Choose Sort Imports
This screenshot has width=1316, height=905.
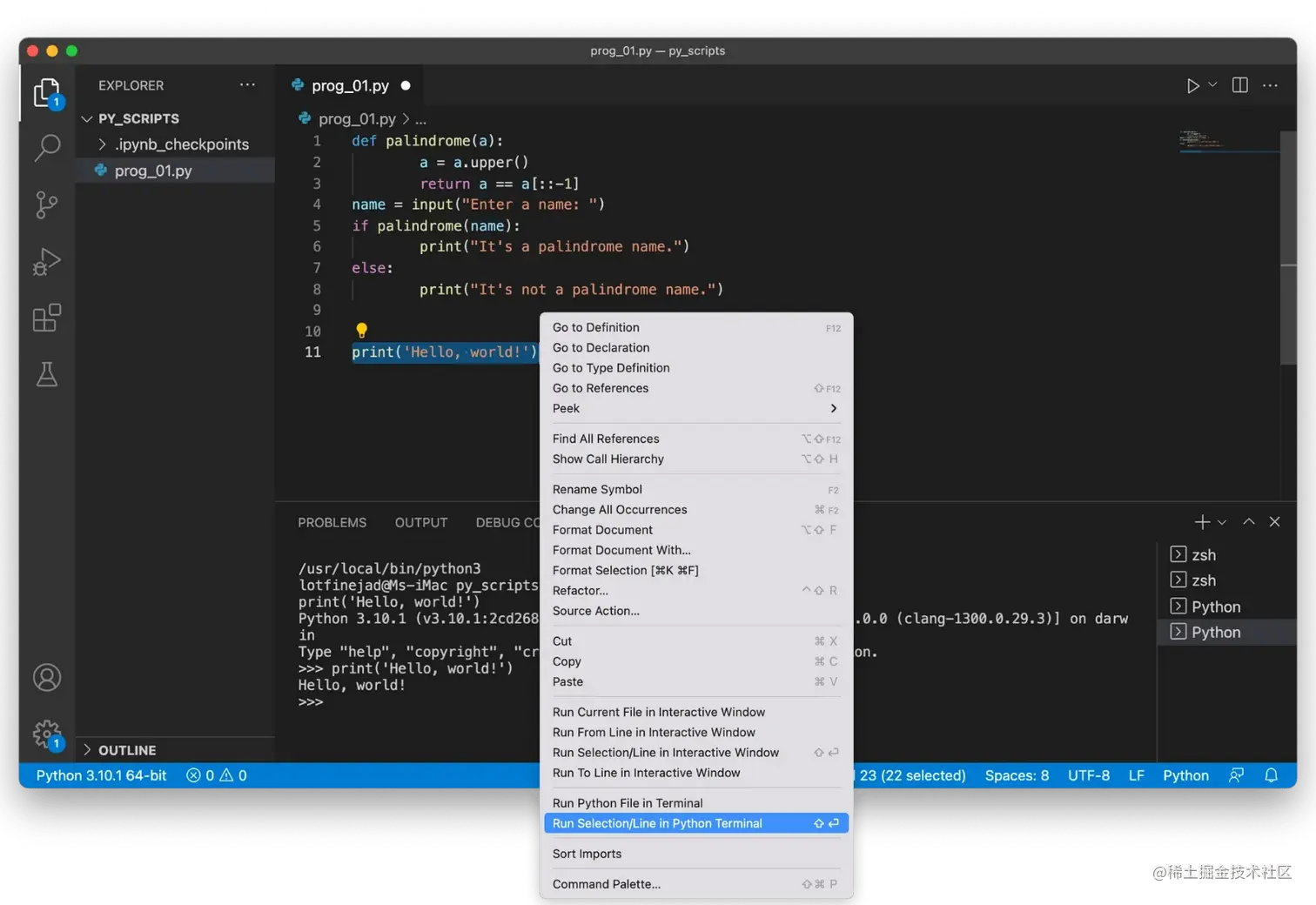pyautogui.click(x=696, y=854)
